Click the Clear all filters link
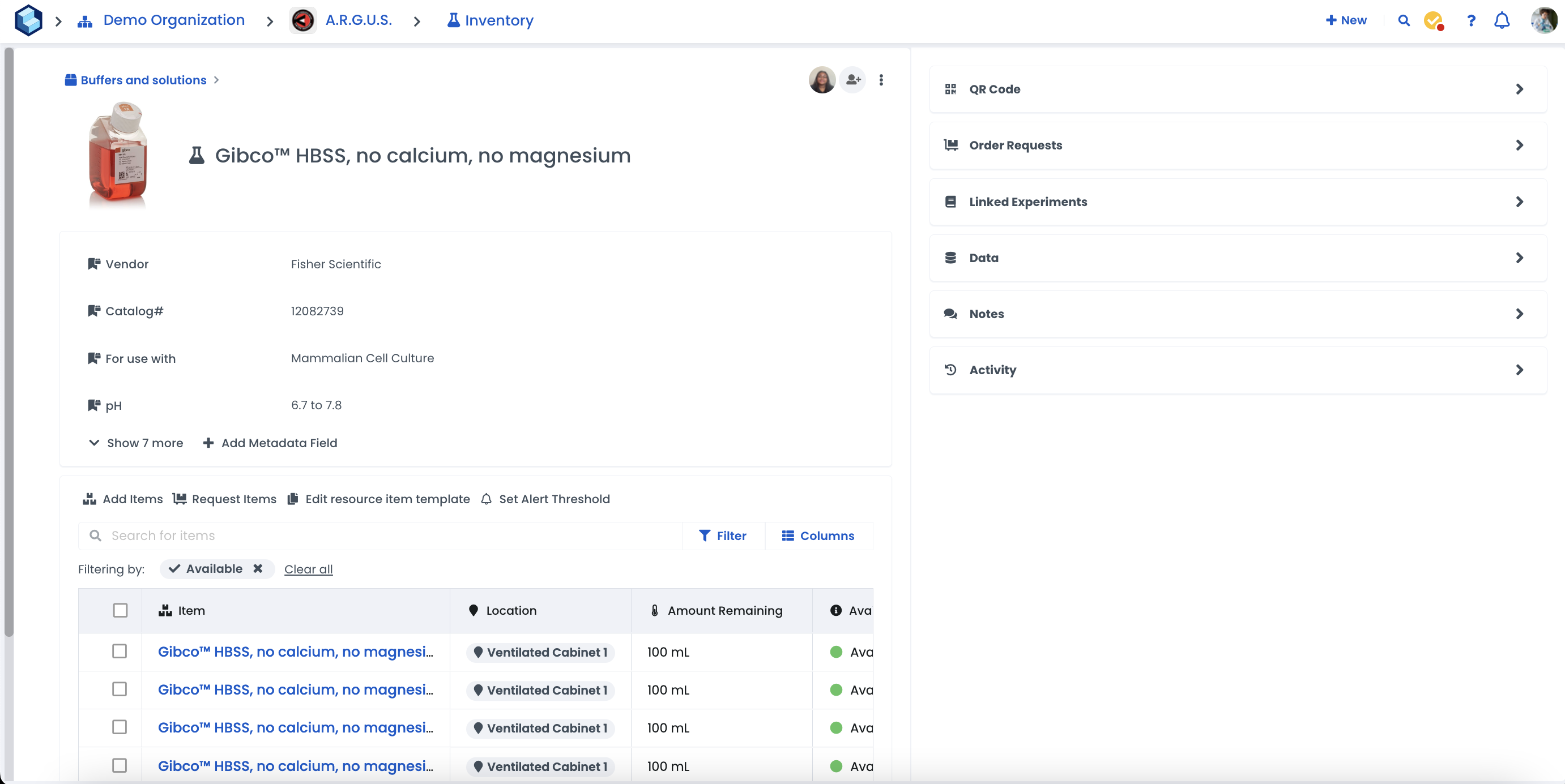Screen dimensions: 1565x784 (x=308, y=569)
